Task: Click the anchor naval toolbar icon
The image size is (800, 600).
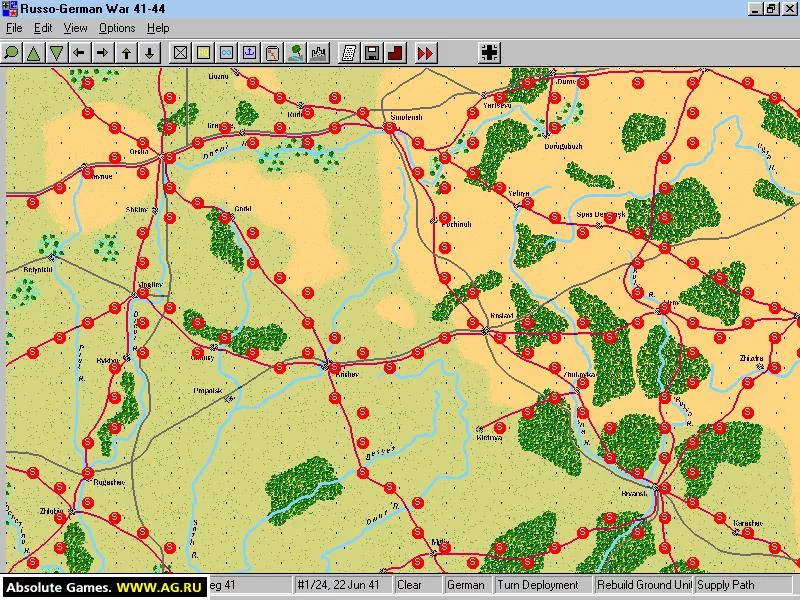Action: pyautogui.click(x=249, y=53)
